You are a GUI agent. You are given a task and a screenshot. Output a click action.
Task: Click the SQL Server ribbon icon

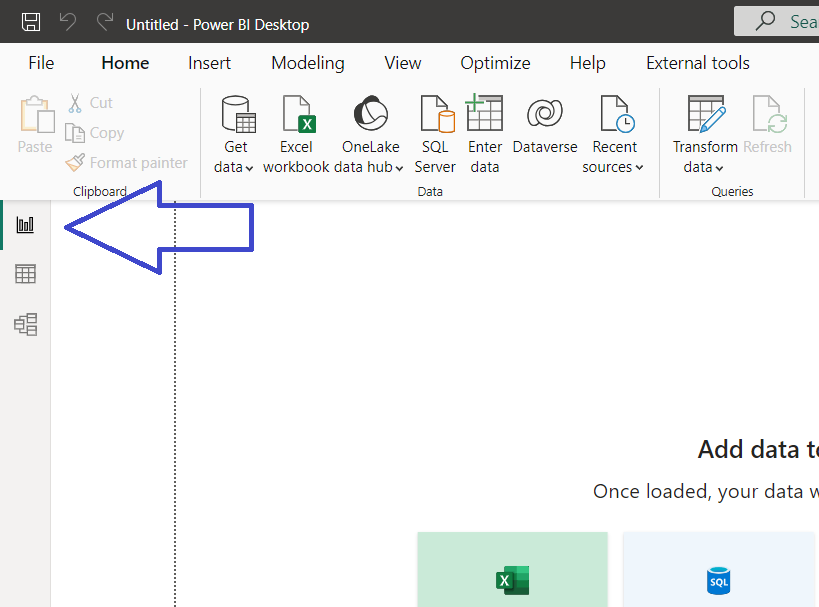click(x=436, y=115)
